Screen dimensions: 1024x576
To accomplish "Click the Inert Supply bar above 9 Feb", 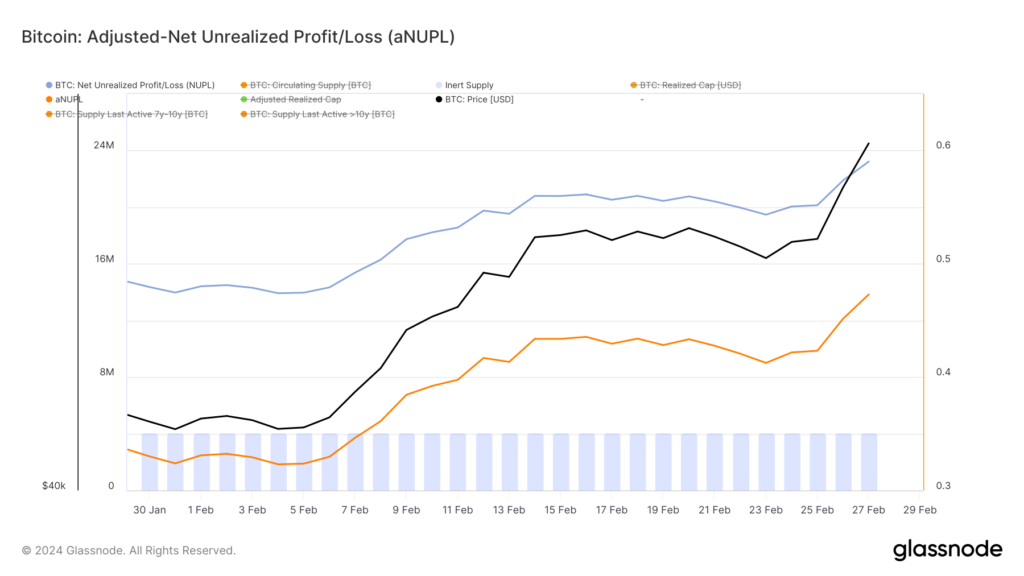I will (406, 462).
